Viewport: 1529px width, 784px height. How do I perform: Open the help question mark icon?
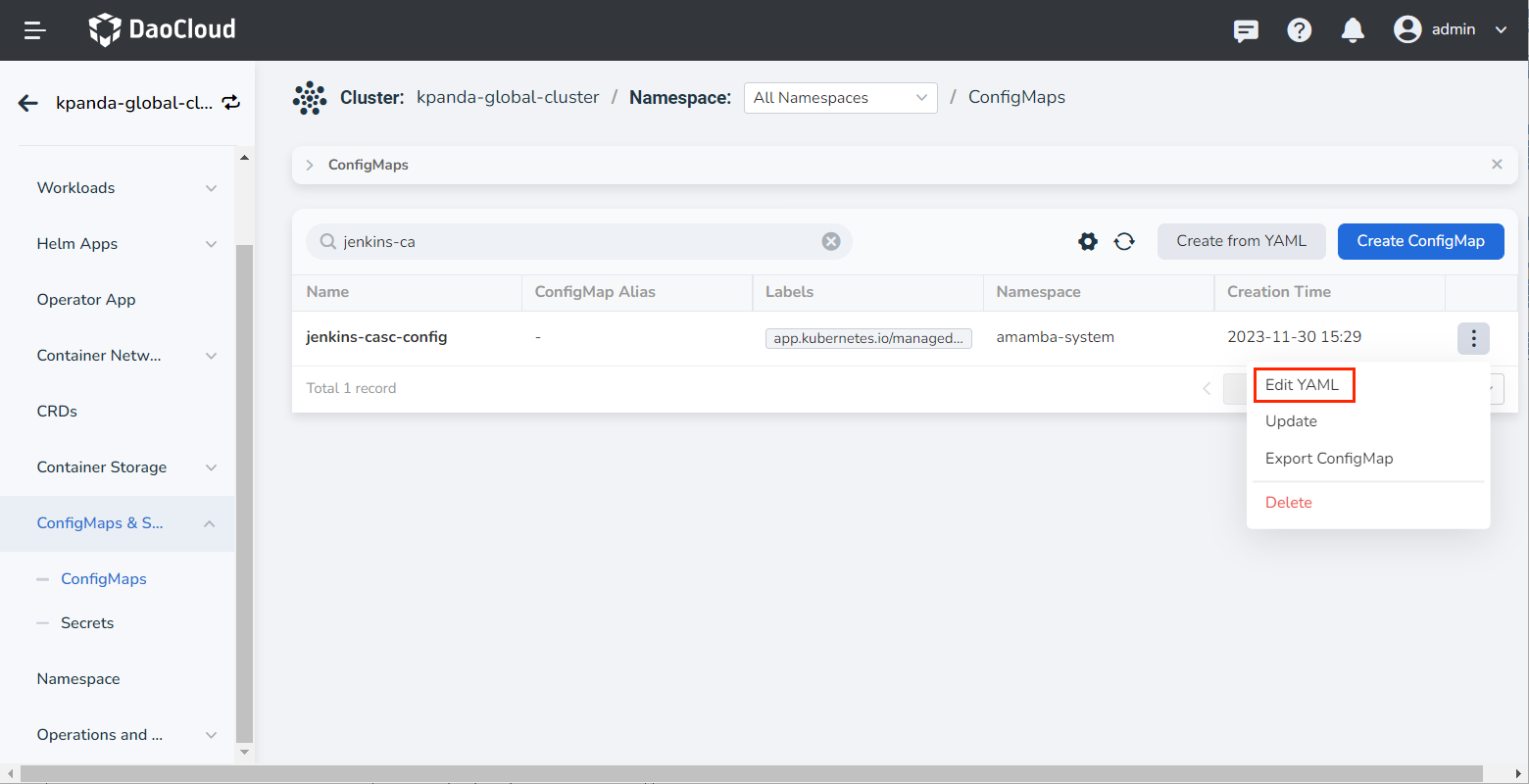1300,30
